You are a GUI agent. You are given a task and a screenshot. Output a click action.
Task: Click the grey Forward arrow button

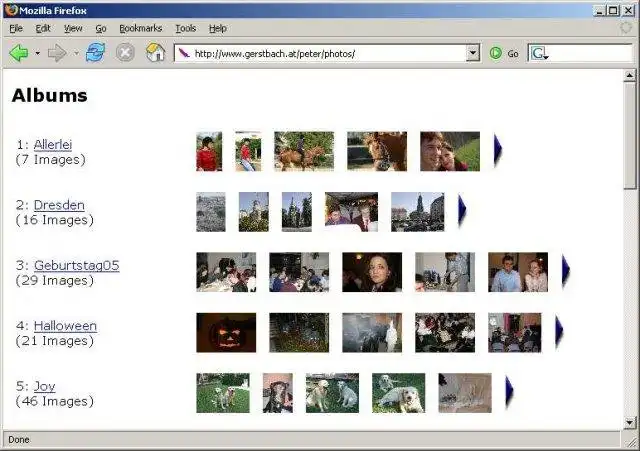57,53
